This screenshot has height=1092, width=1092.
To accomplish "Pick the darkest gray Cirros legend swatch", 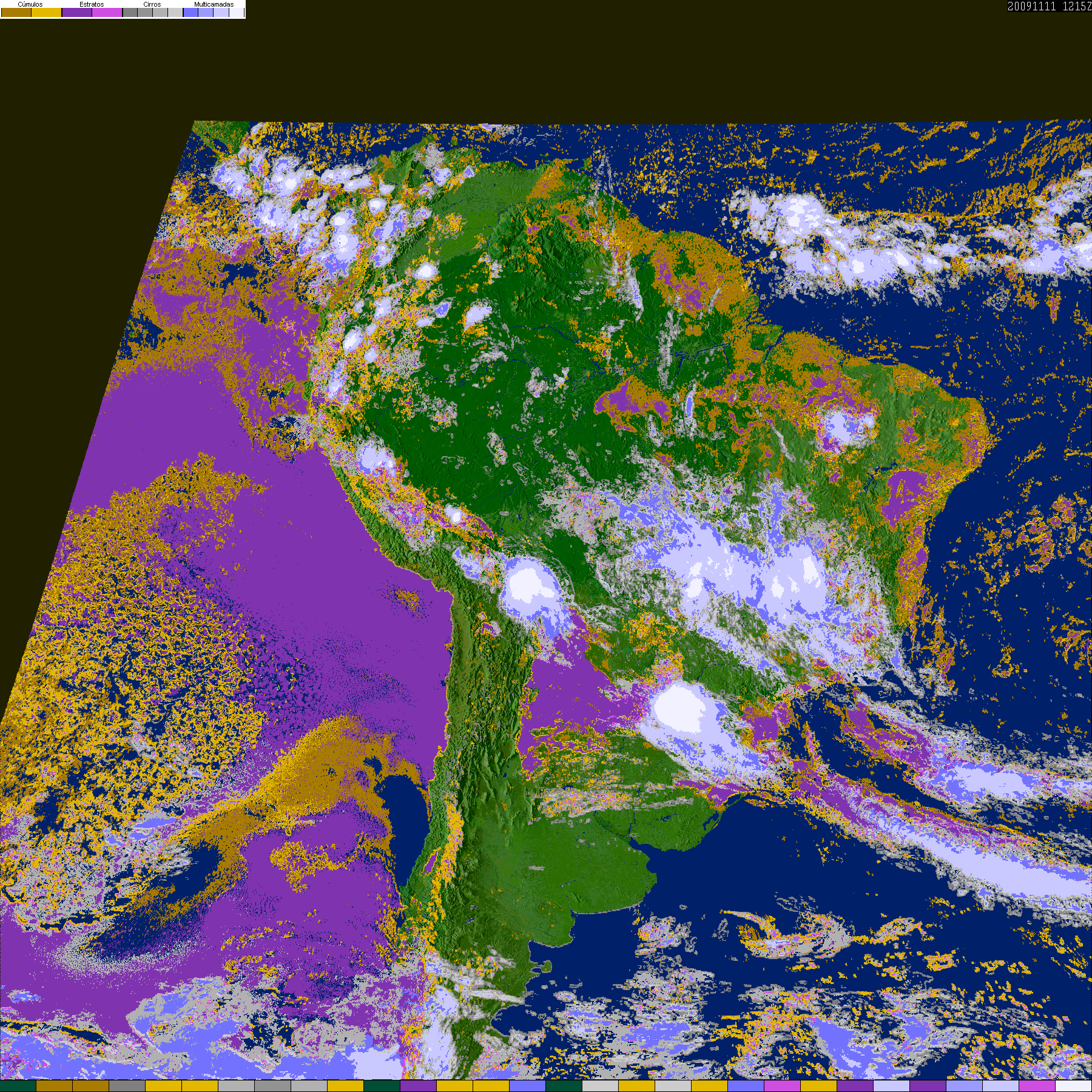I will [x=130, y=12].
